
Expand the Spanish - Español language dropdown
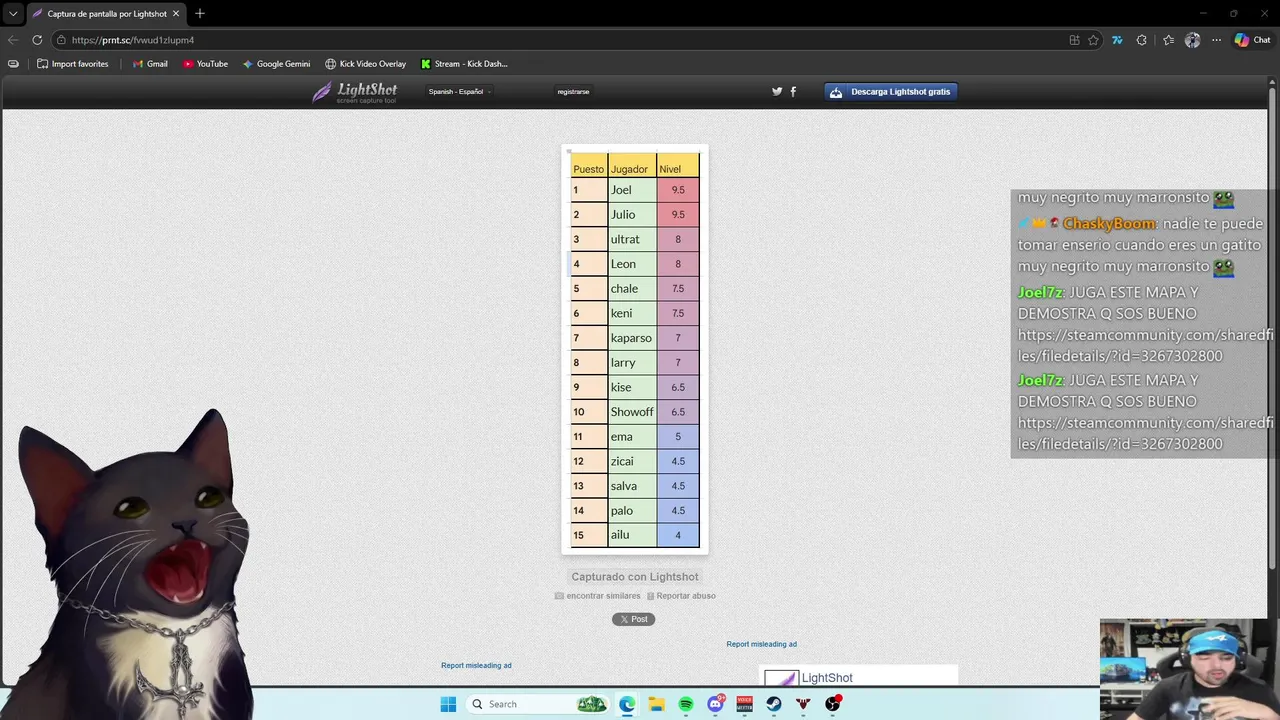click(459, 92)
